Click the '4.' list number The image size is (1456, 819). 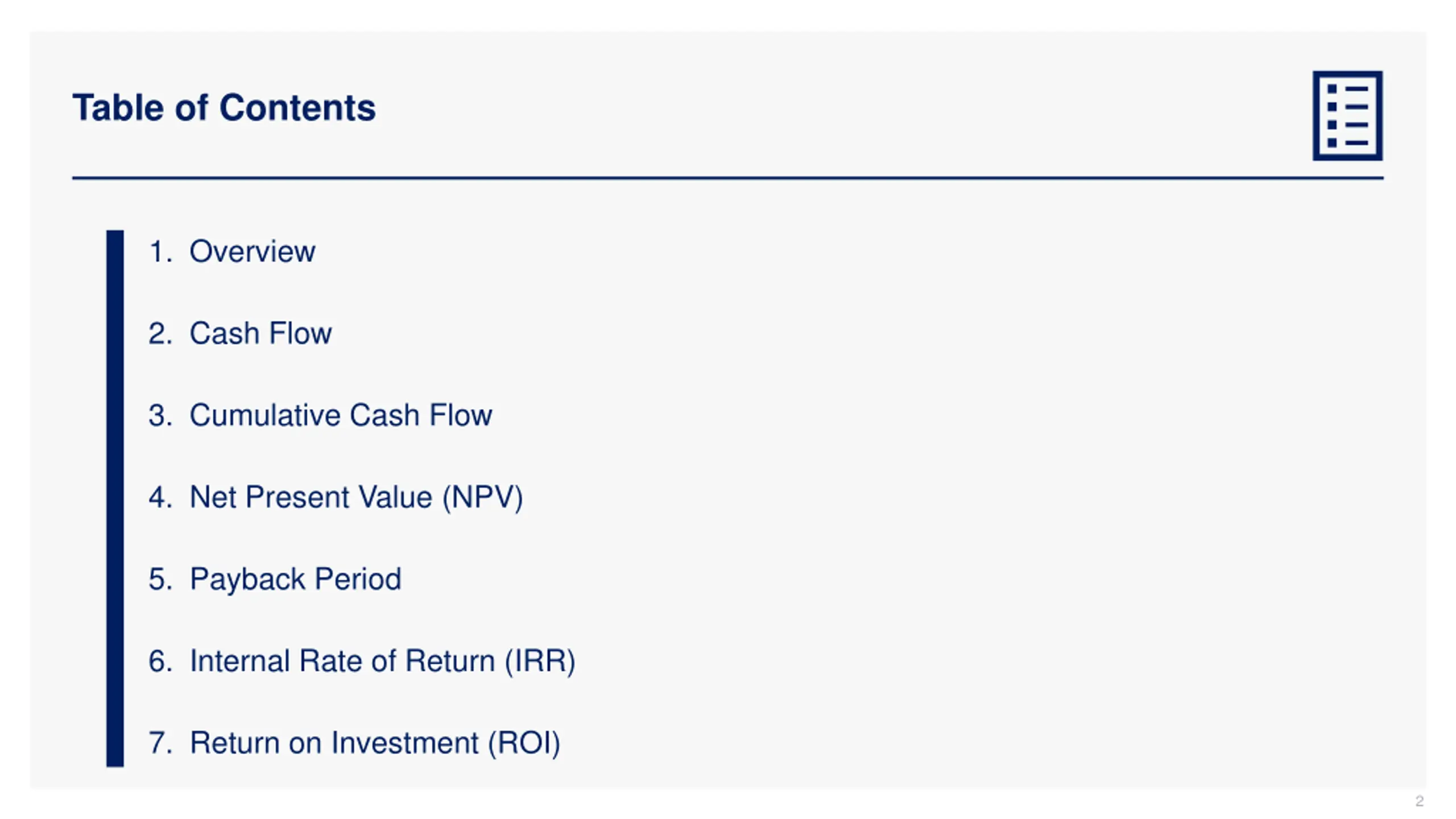point(160,497)
